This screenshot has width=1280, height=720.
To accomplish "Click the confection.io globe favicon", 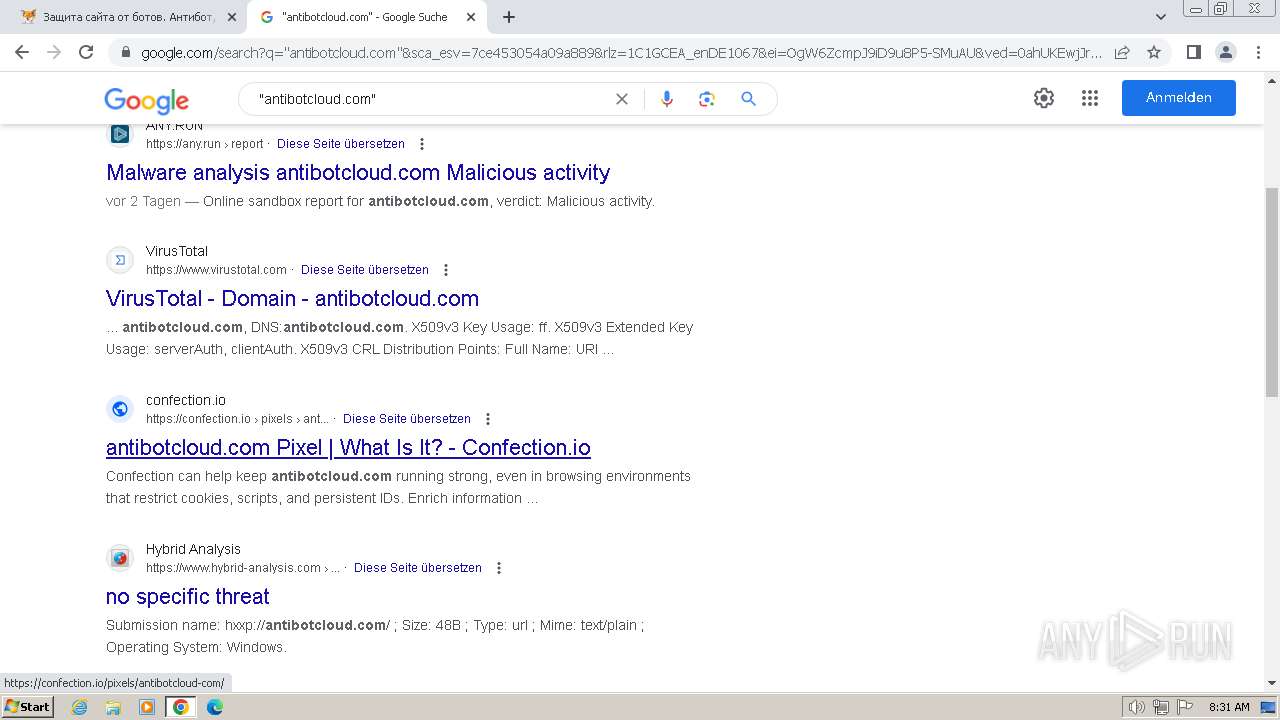I will pyautogui.click(x=120, y=409).
